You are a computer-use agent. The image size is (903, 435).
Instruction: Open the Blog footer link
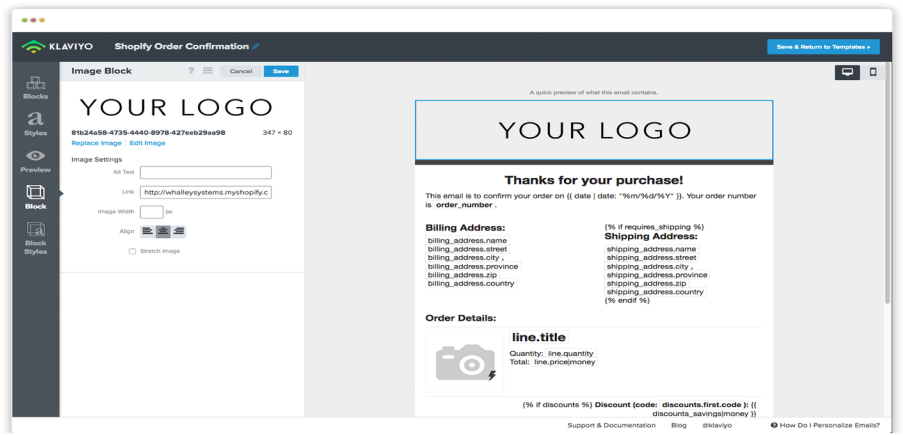click(x=678, y=425)
